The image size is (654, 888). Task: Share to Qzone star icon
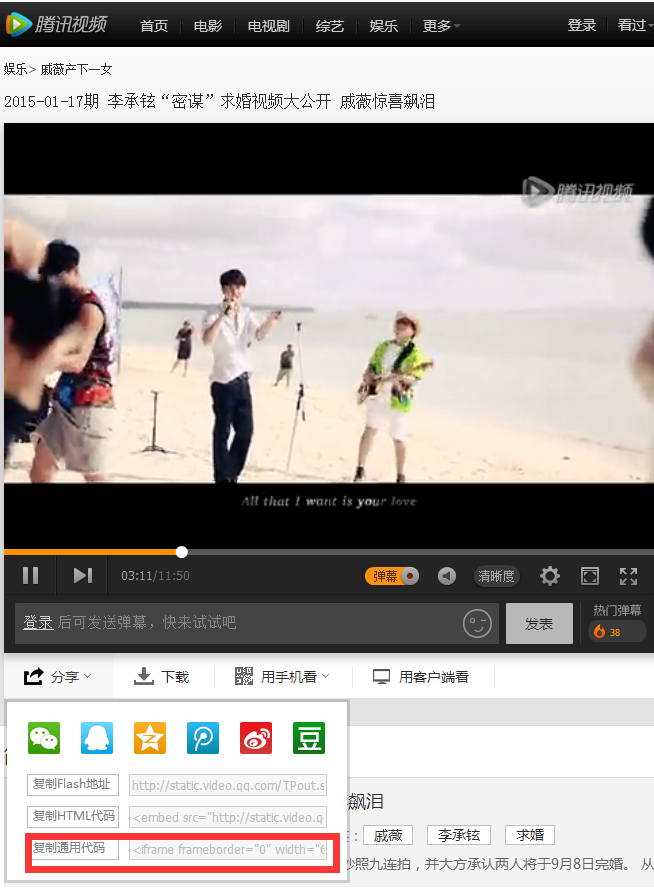[x=150, y=738]
